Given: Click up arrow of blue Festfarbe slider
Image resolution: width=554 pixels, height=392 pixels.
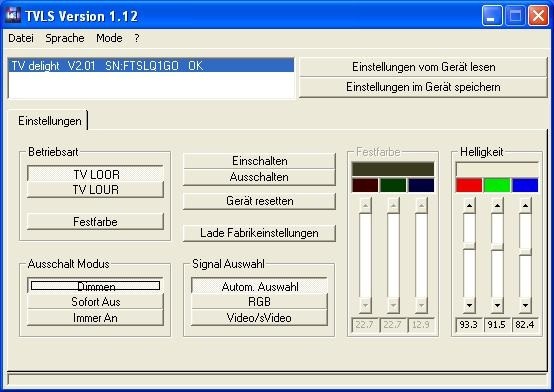Looking at the screenshot, I should (421, 206).
